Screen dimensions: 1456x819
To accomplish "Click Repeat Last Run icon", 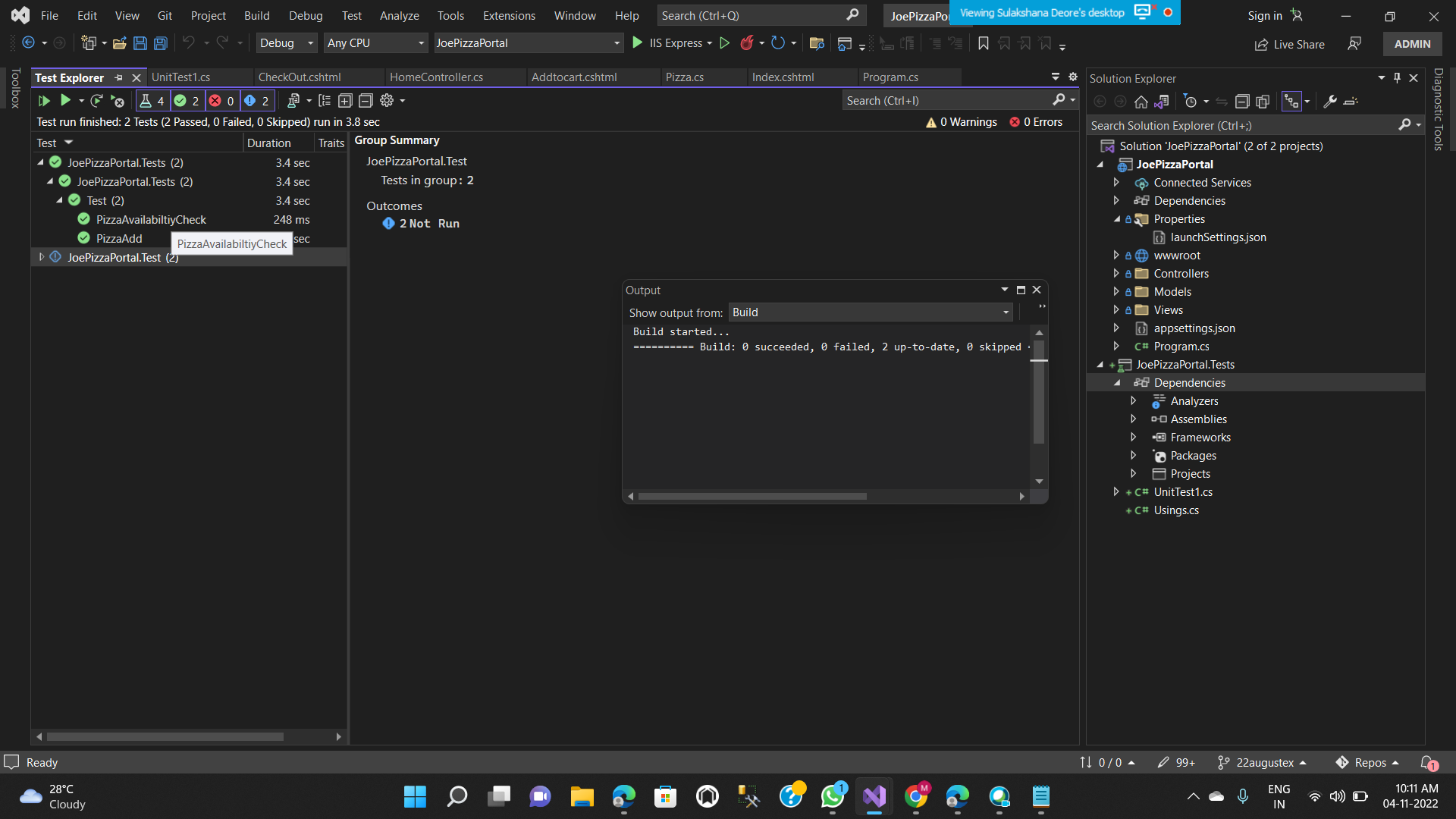I will coord(96,101).
